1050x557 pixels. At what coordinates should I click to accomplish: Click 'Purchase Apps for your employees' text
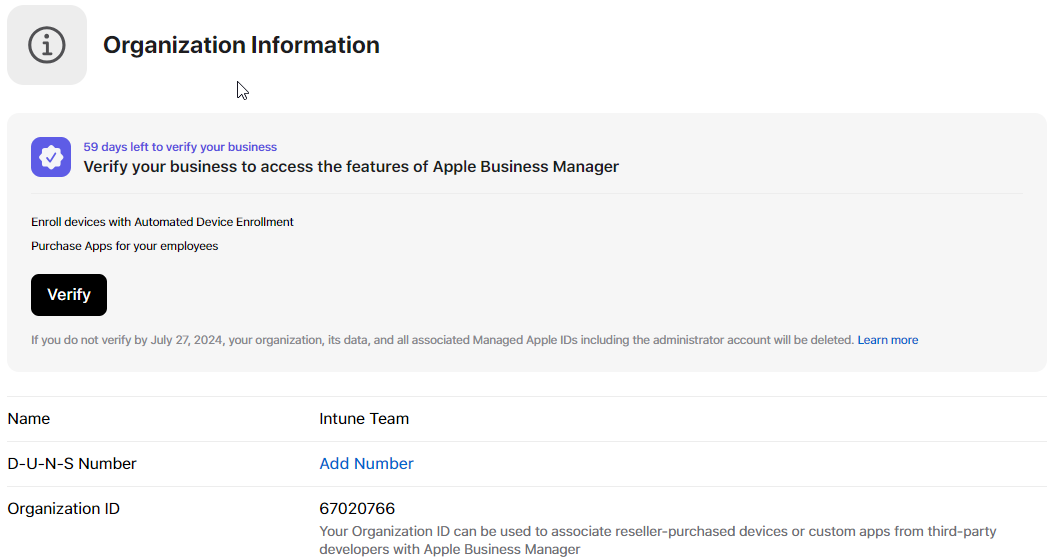(x=125, y=246)
